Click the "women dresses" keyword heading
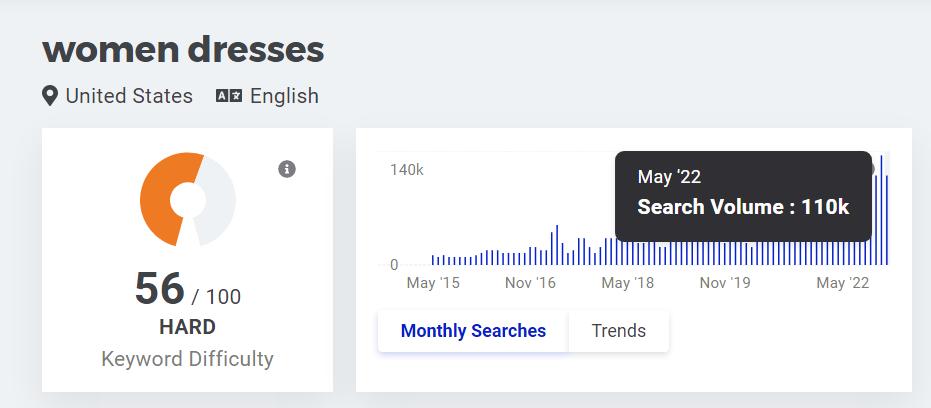The image size is (931, 408). click(x=183, y=48)
